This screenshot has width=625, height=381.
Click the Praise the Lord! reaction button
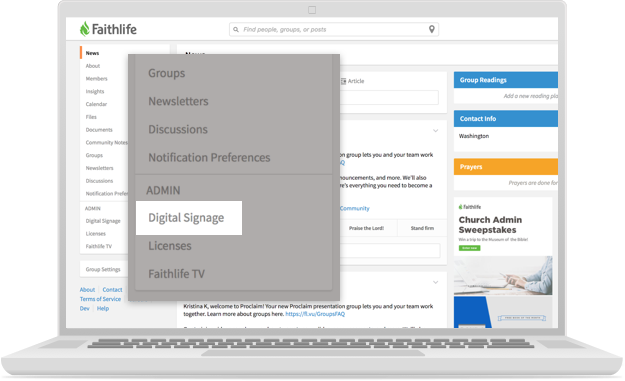tap(366, 228)
